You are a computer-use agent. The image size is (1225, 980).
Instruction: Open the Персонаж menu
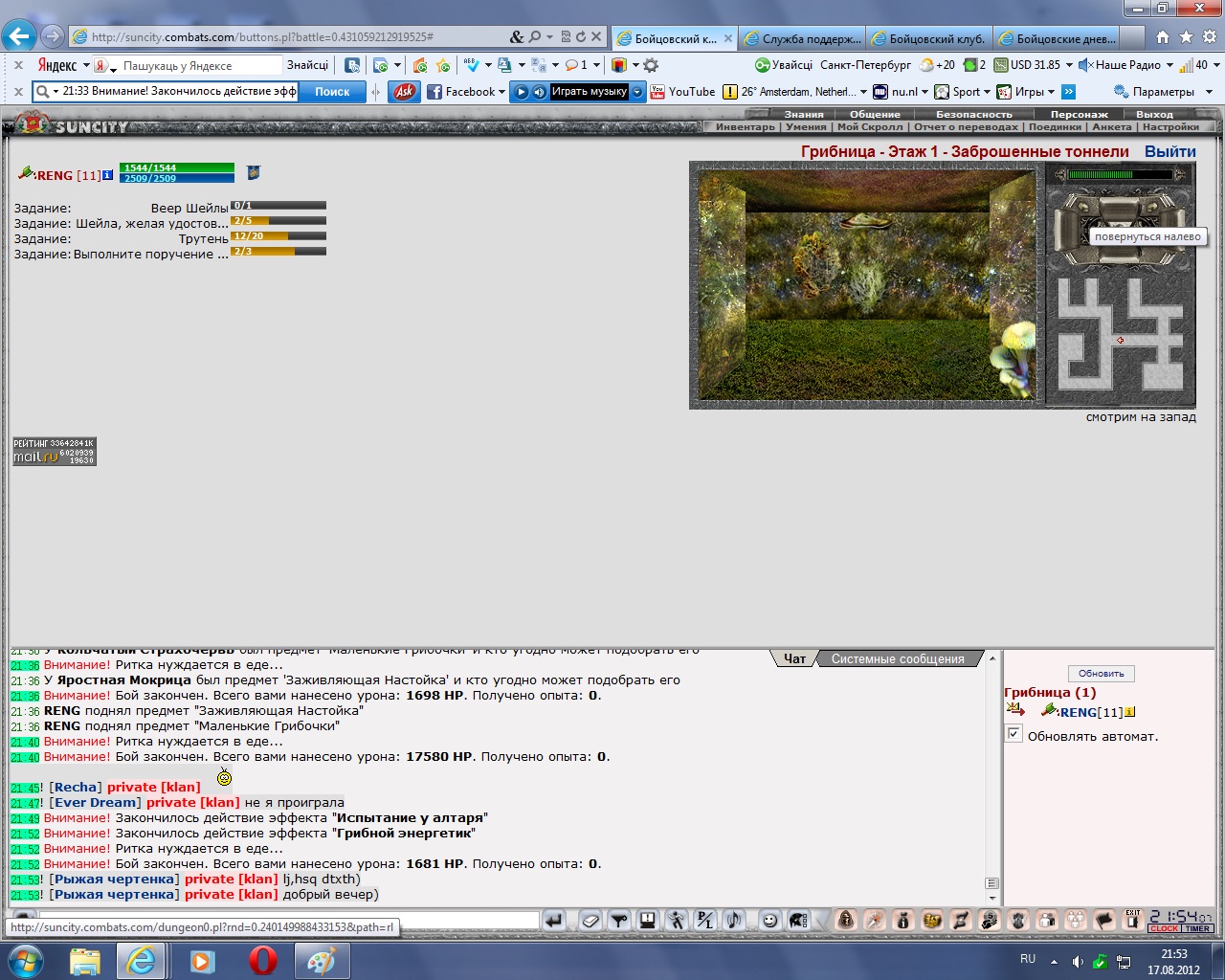pyautogui.click(x=1079, y=114)
